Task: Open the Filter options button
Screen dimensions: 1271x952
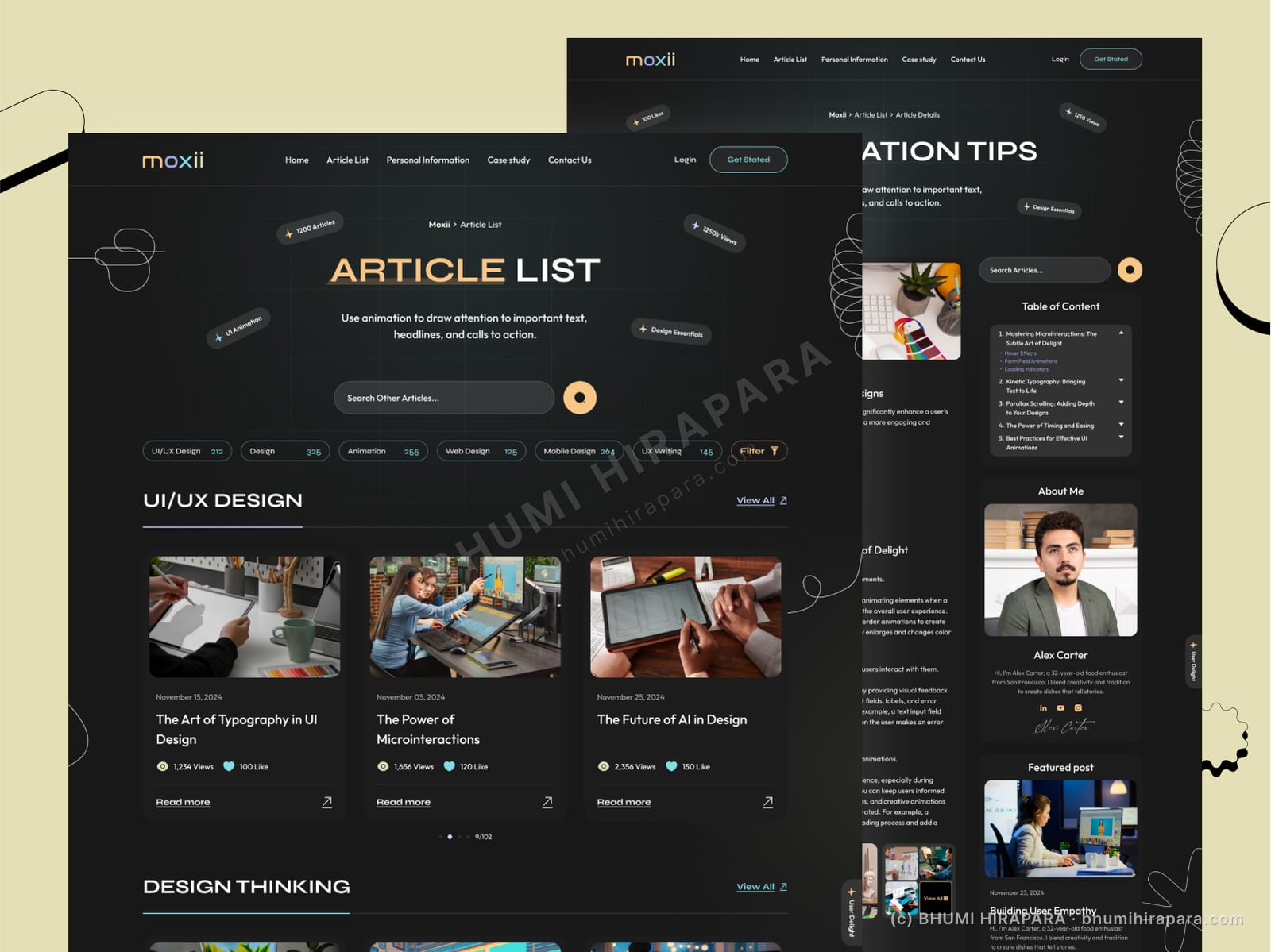Action: pos(759,451)
